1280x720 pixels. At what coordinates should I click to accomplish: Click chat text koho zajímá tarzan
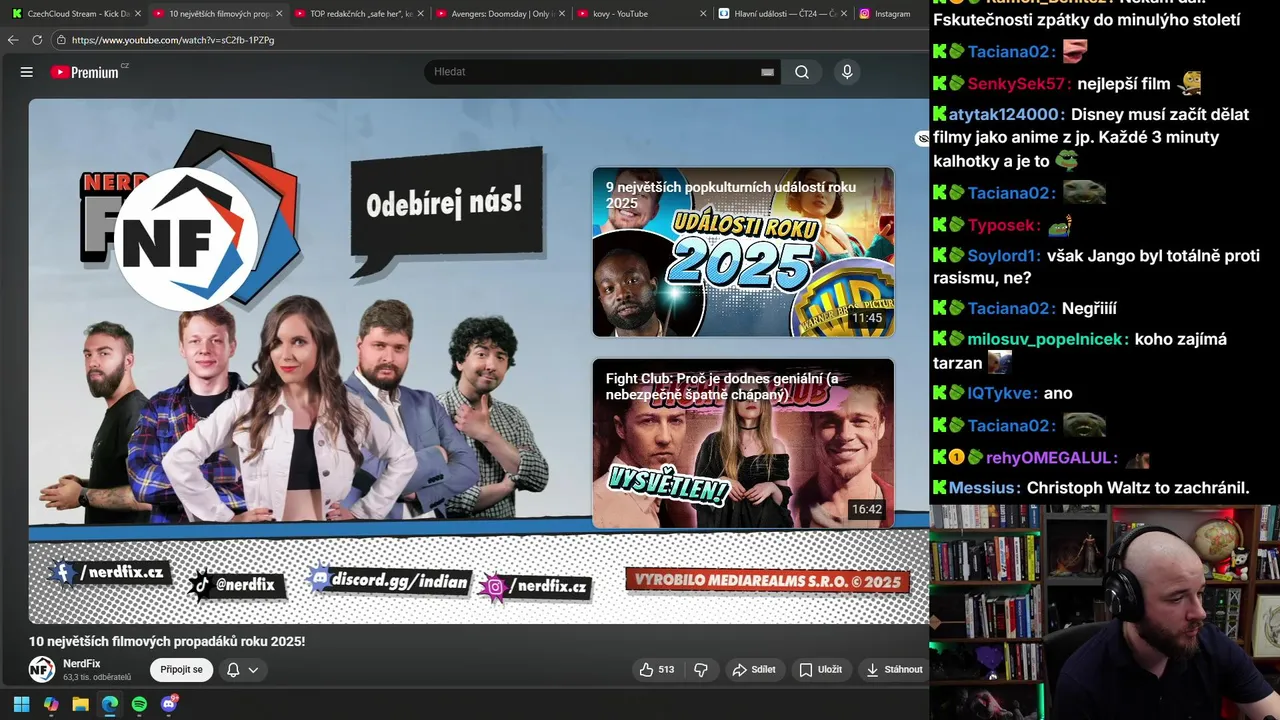click(x=1080, y=352)
